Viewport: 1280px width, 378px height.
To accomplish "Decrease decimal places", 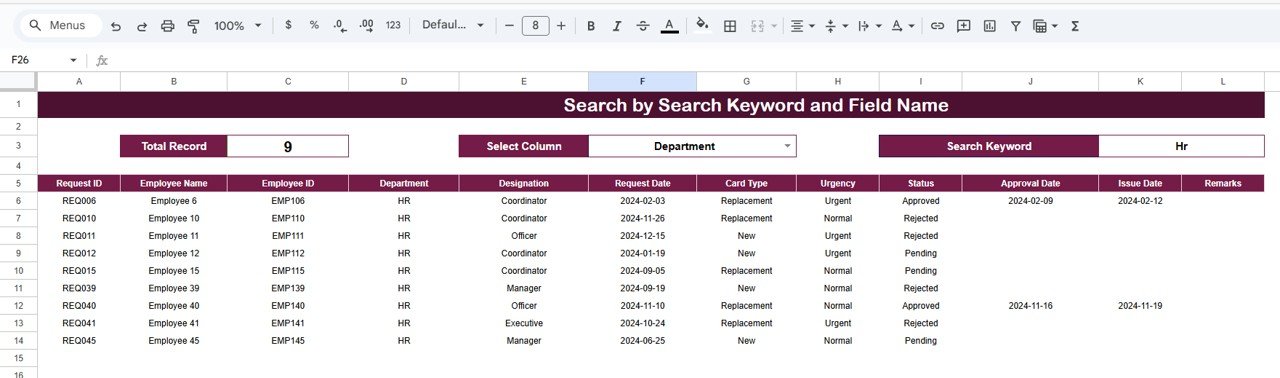I will click(340, 25).
